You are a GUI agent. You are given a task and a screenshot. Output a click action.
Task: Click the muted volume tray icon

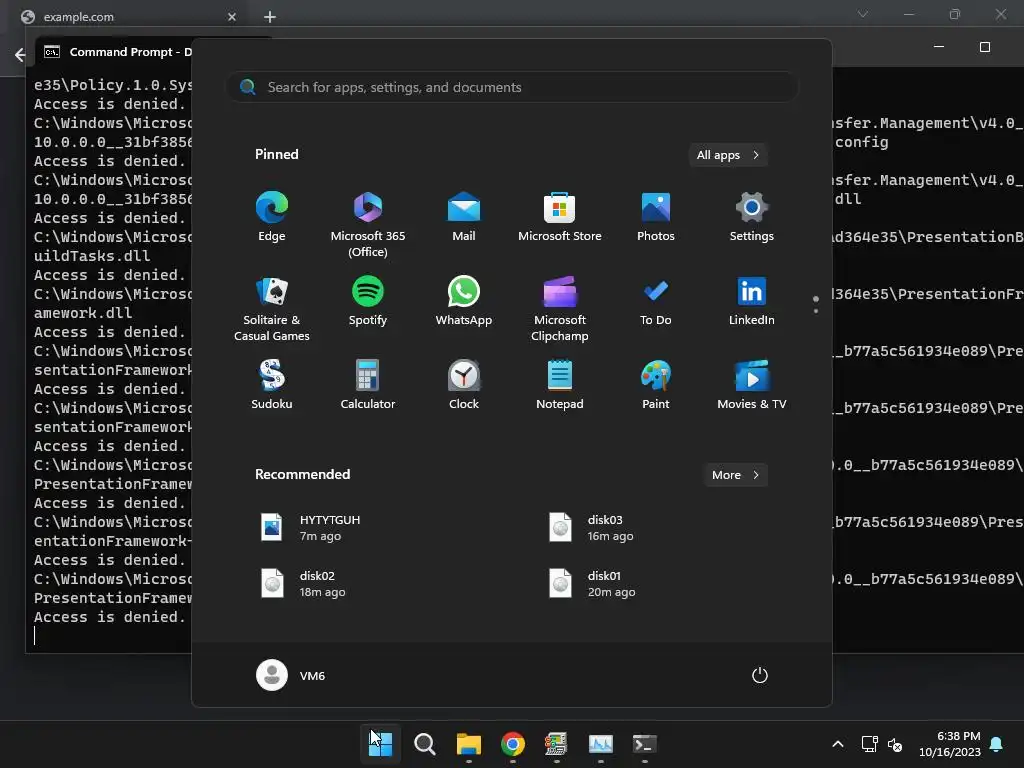[895, 744]
